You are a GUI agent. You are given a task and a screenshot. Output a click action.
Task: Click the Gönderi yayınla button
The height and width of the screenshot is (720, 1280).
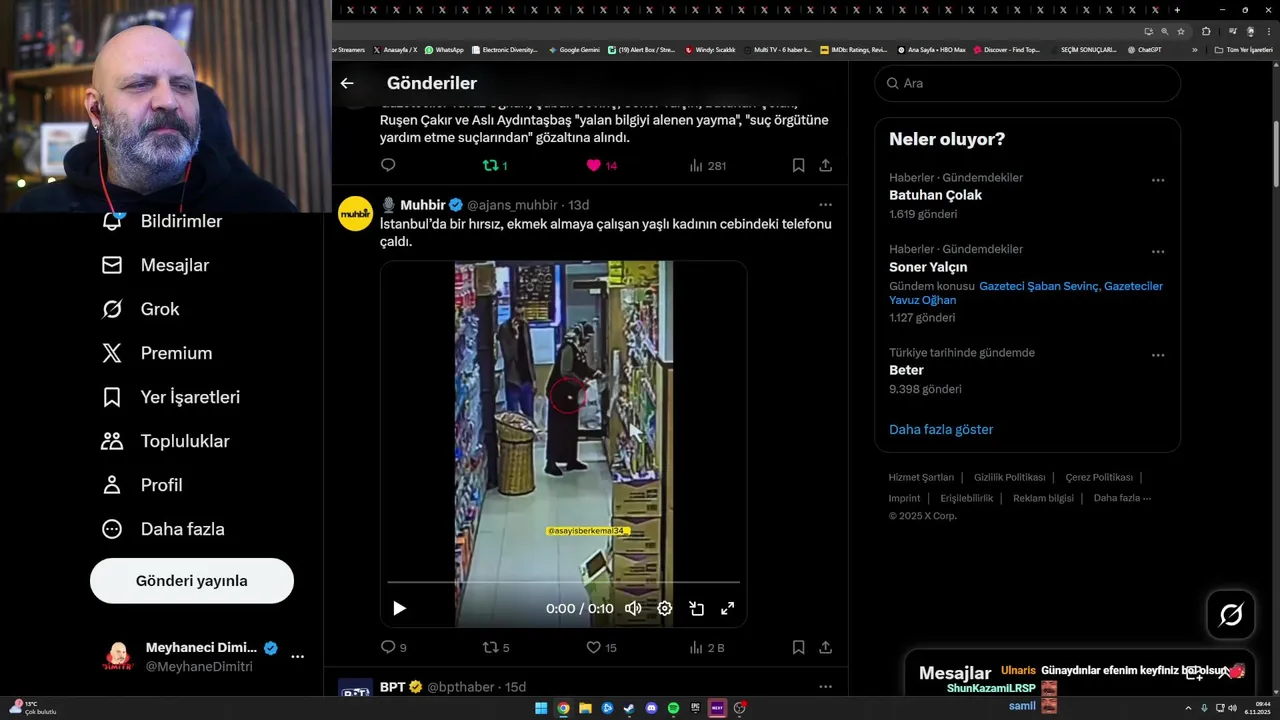pyautogui.click(x=192, y=581)
